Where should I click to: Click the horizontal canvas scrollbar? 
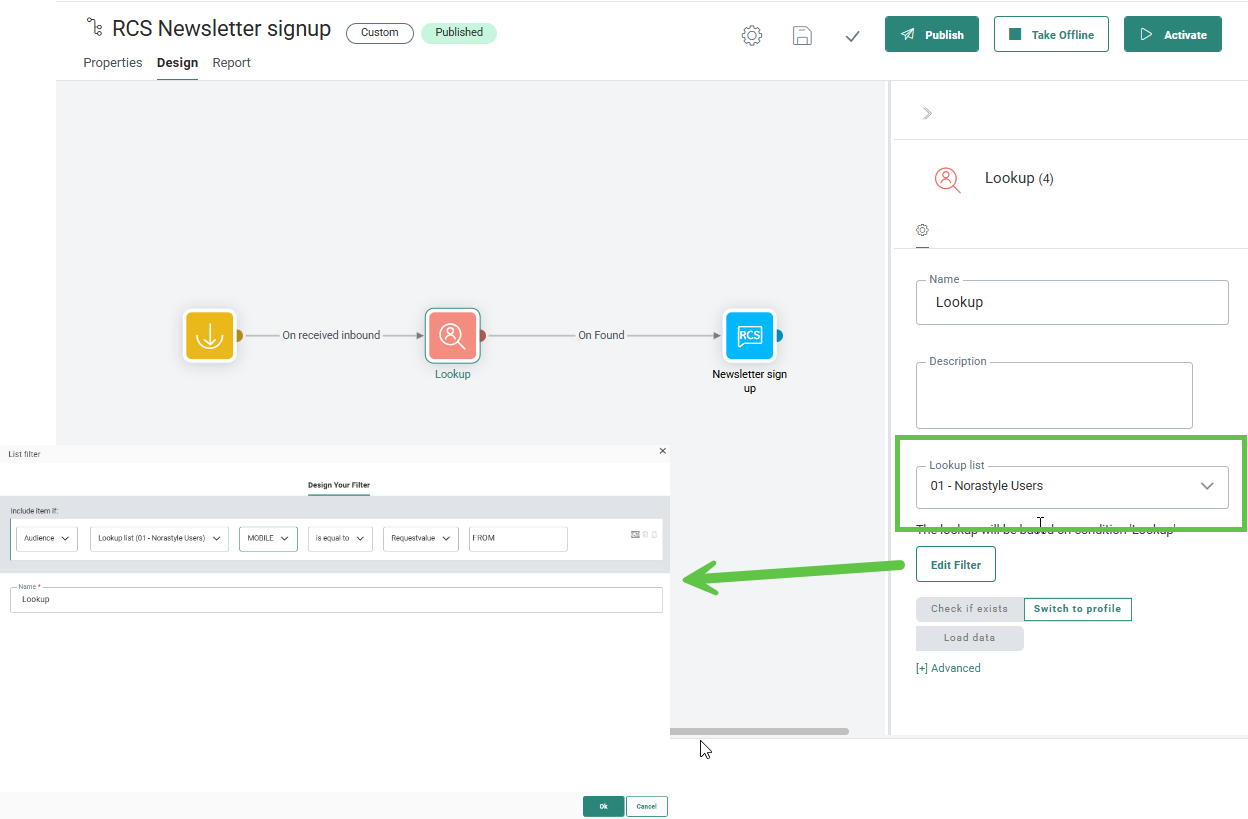[758, 732]
